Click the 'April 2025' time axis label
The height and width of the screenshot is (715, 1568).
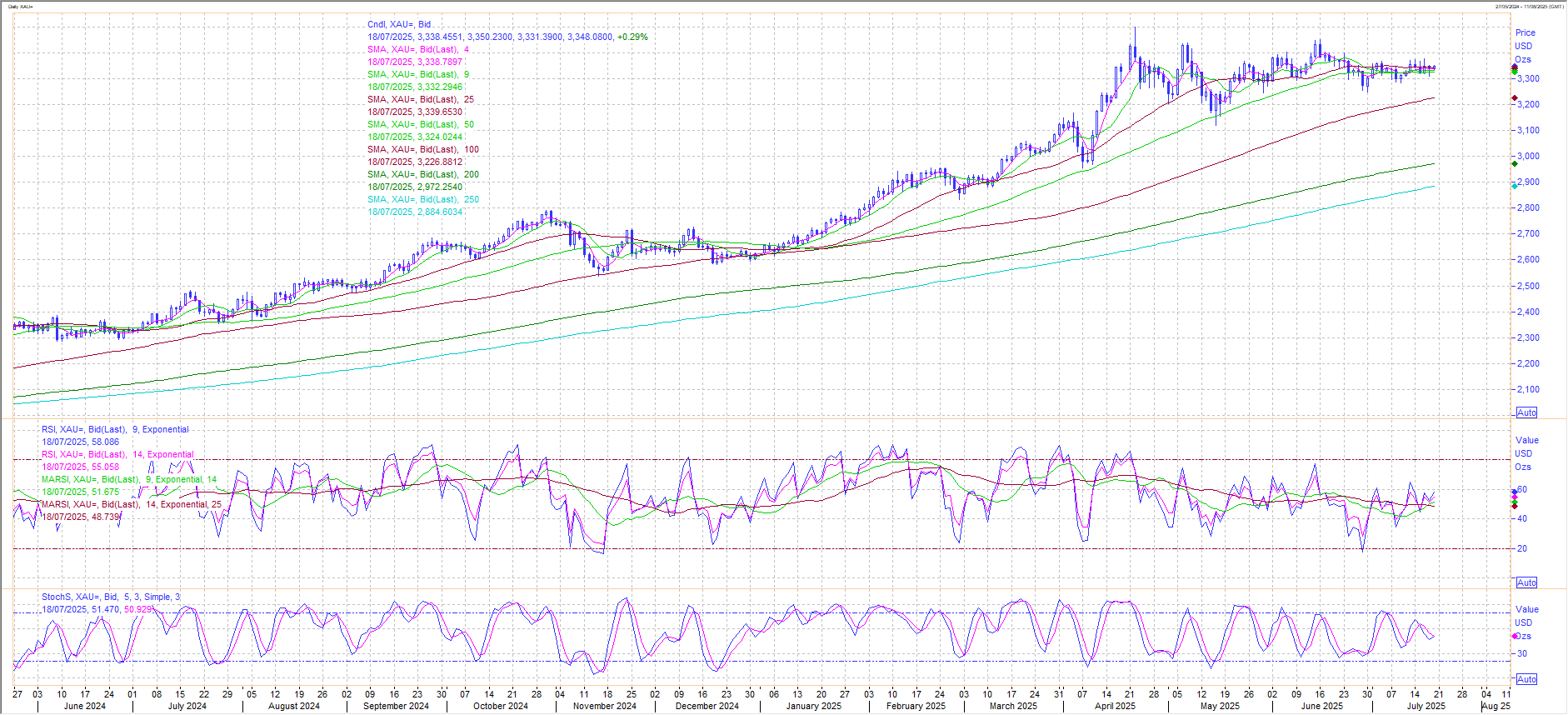[x=1116, y=706]
